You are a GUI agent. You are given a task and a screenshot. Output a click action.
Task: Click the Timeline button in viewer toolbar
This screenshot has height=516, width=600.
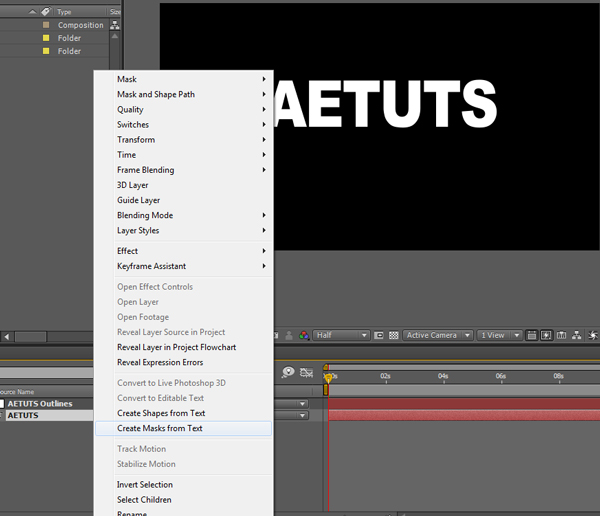pos(561,335)
